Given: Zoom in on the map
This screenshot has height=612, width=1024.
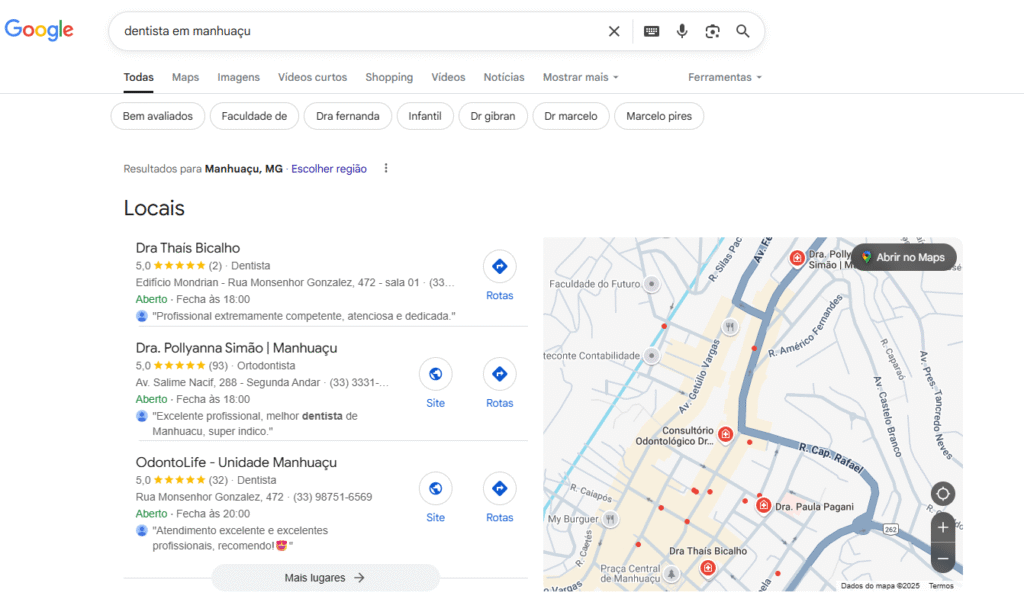Looking at the screenshot, I should tap(942, 527).
